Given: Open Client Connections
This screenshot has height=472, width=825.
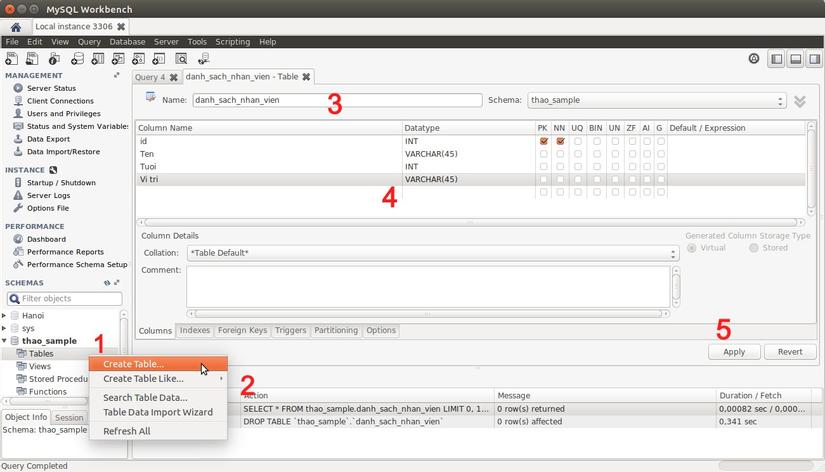Looking at the screenshot, I should click(60, 101).
